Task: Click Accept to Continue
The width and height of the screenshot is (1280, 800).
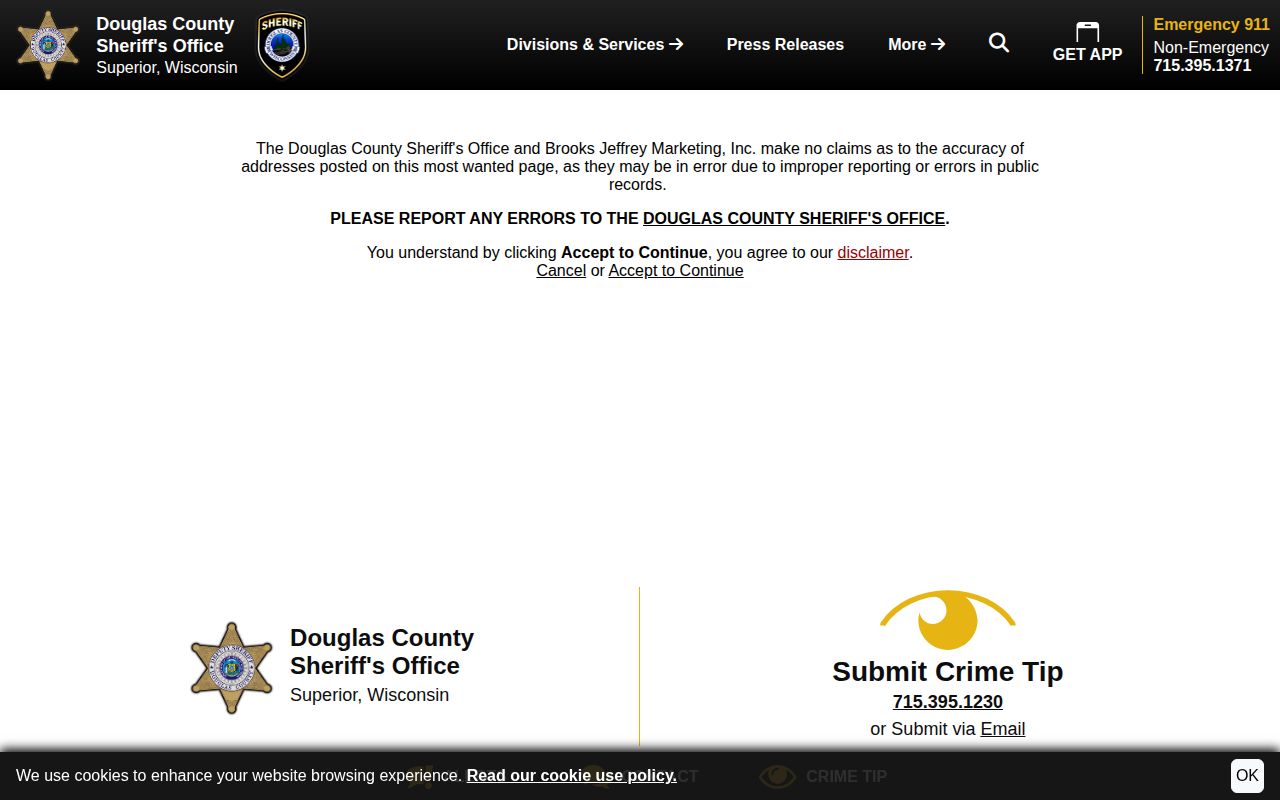Action: [x=676, y=270]
